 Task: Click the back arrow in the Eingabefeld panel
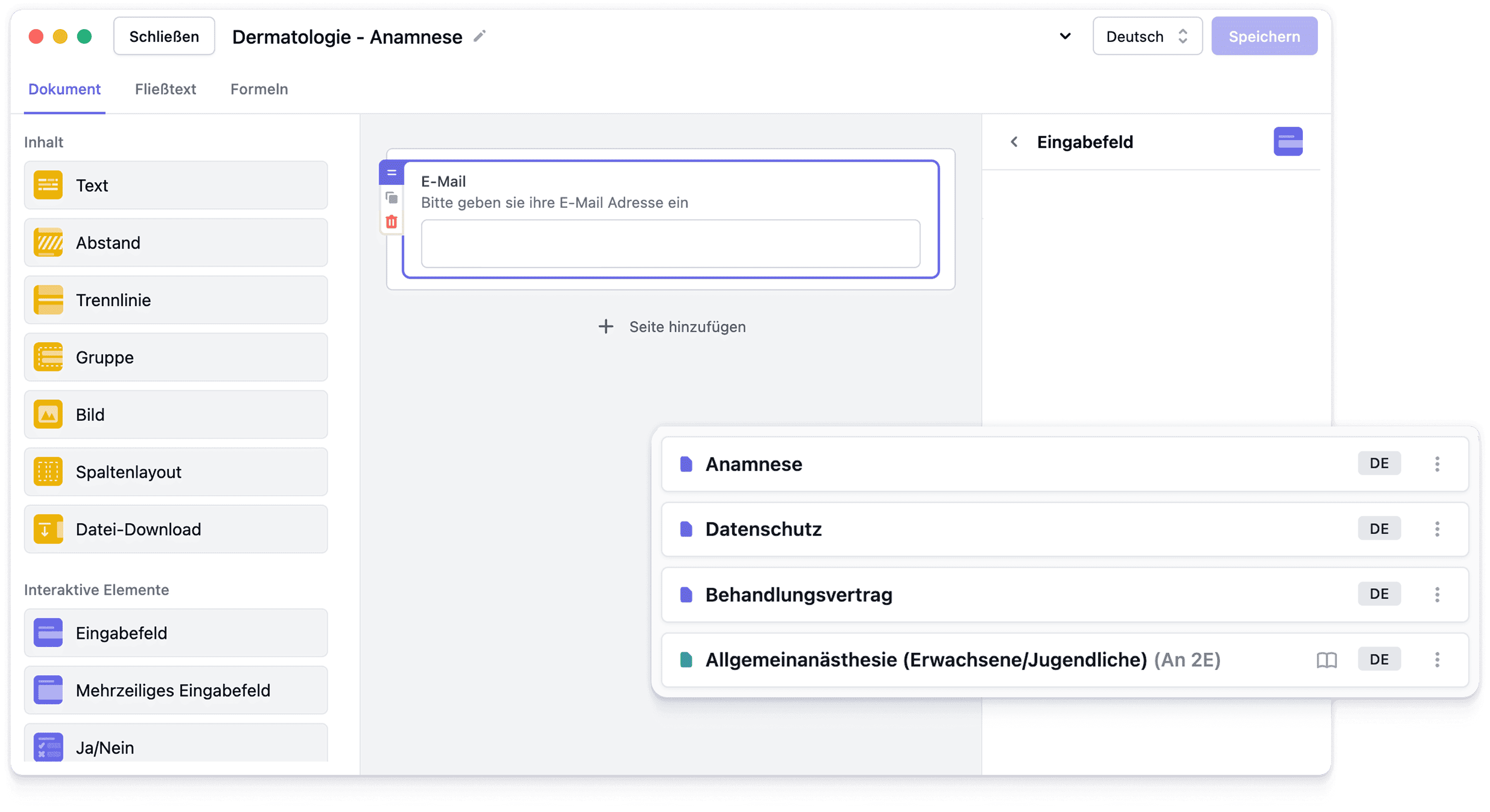(x=1014, y=142)
